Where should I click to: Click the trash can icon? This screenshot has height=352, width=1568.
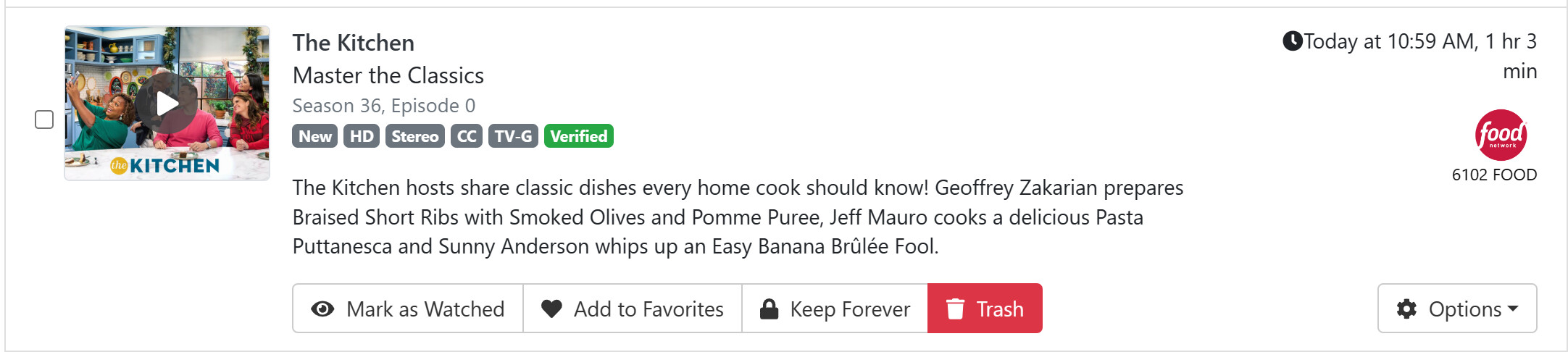[955, 309]
